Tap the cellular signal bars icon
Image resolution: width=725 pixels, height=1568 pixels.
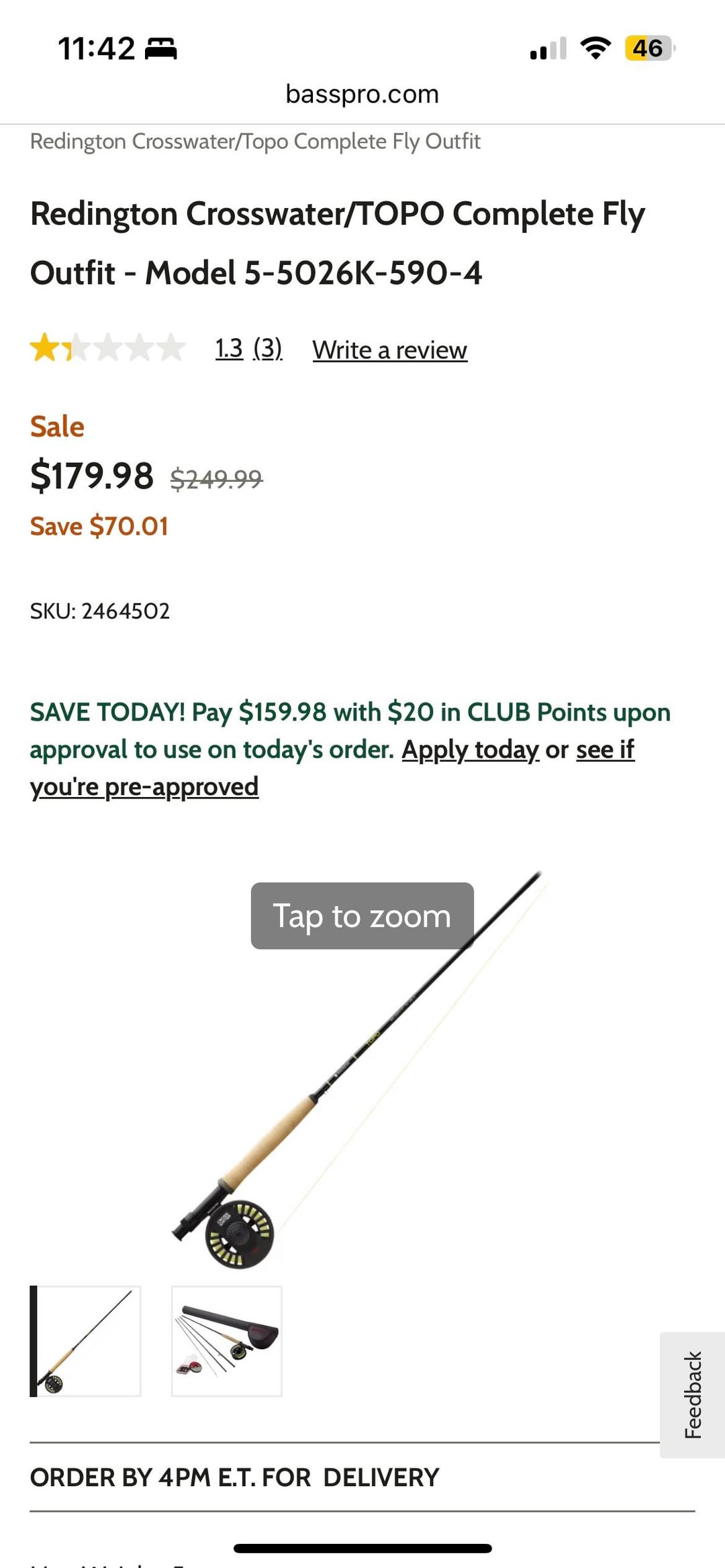pos(548,49)
